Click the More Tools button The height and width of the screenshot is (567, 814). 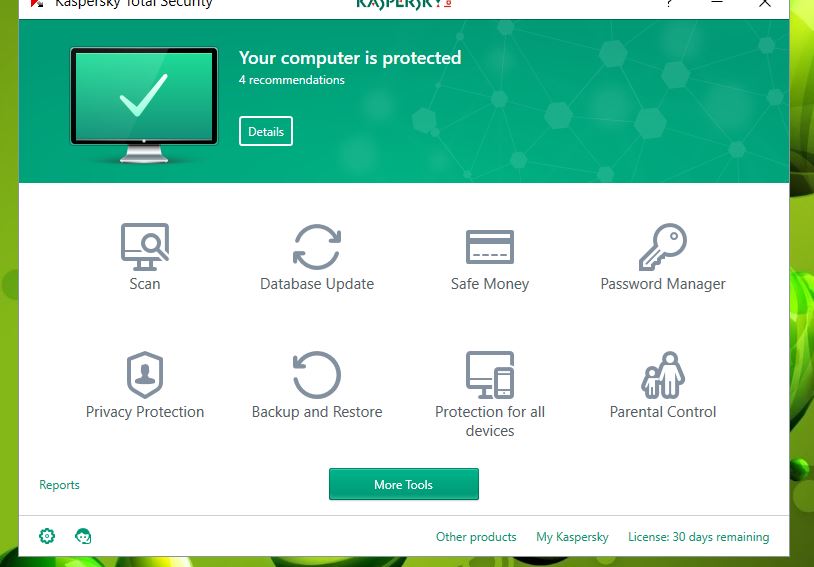(x=404, y=484)
